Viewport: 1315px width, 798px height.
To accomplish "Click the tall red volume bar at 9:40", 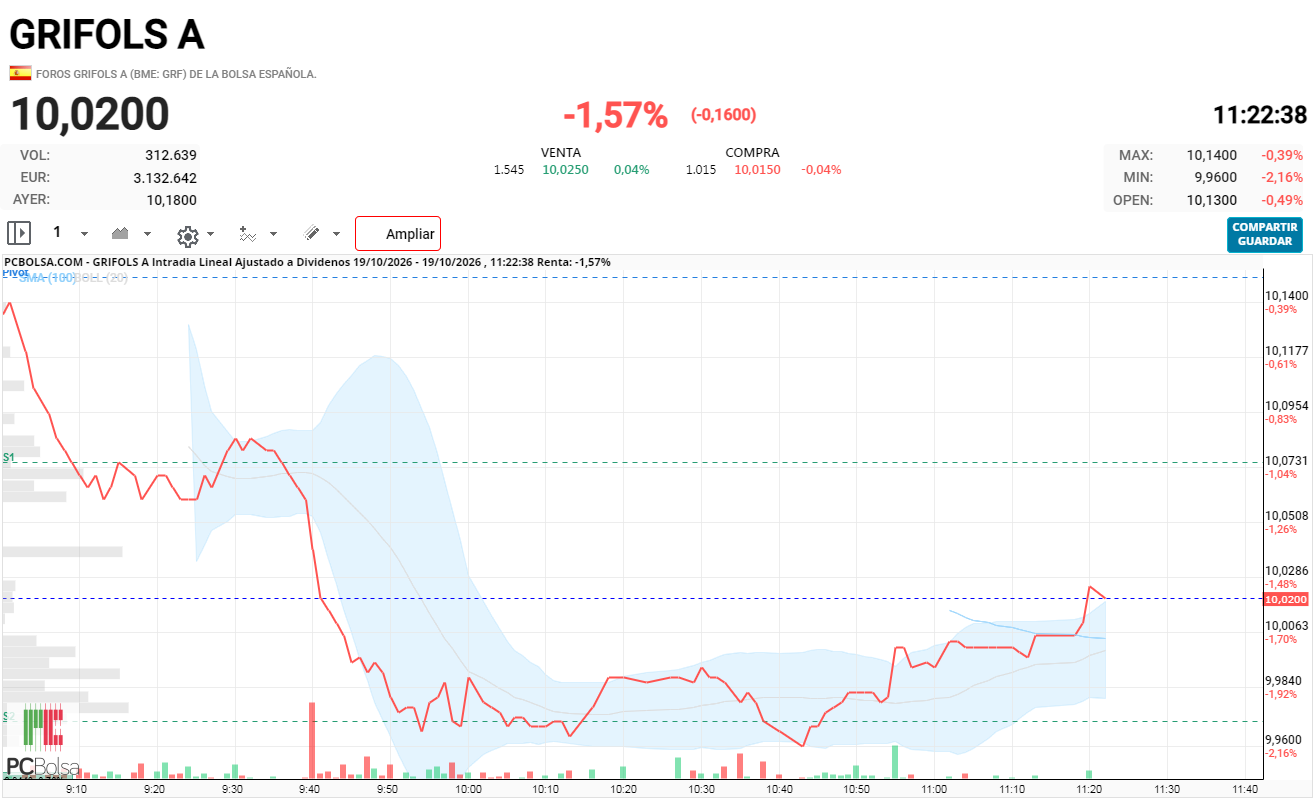I will [x=312, y=740].
